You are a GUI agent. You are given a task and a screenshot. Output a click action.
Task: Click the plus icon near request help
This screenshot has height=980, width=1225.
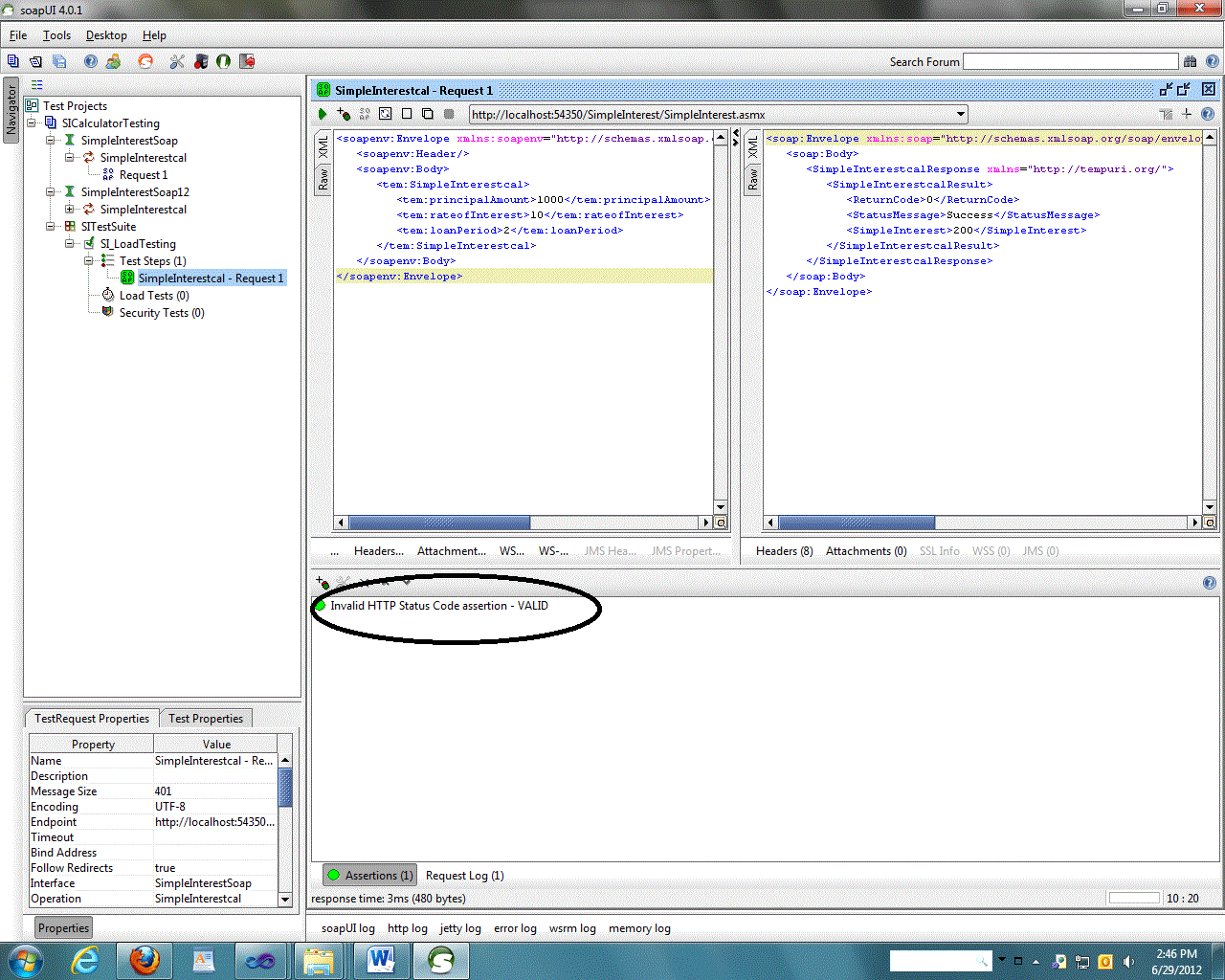1187,114
